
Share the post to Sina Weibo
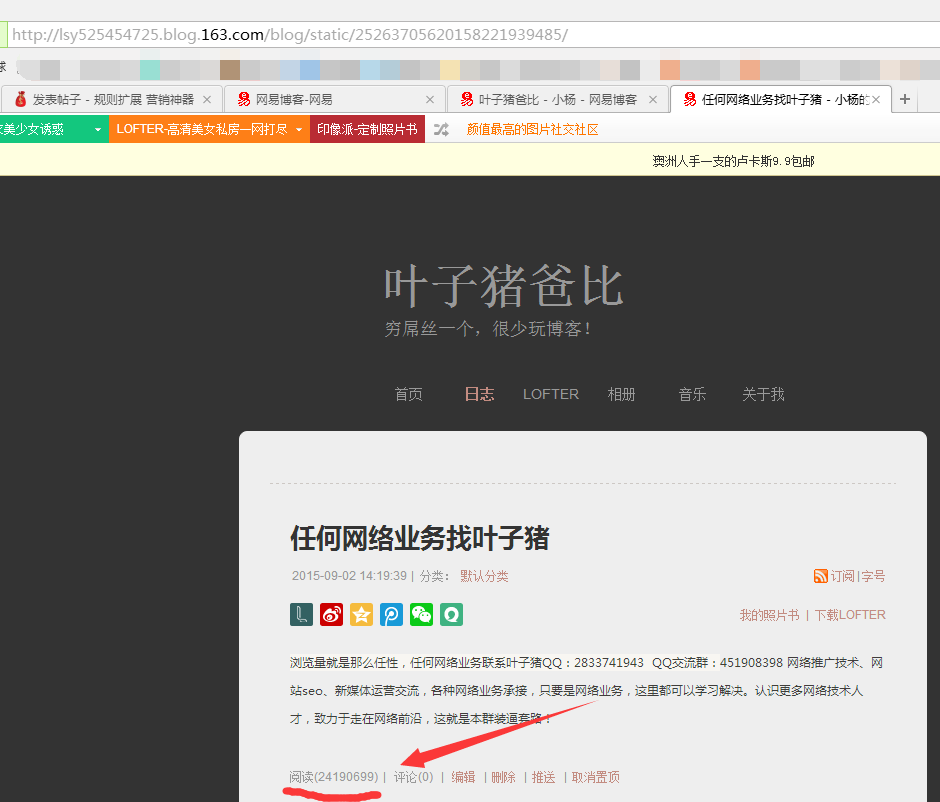331,614
